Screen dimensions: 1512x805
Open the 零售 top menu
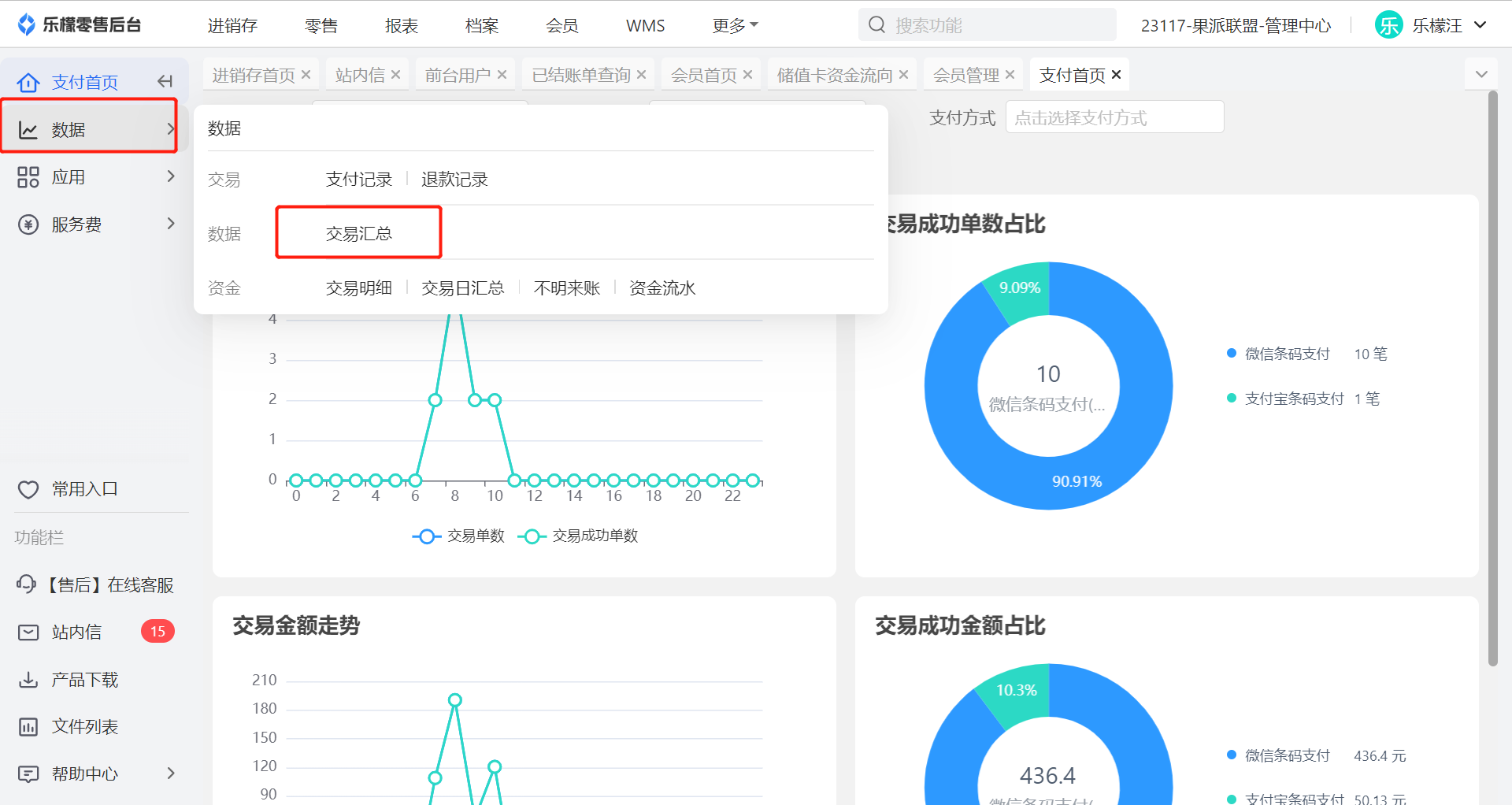[321, 25]
